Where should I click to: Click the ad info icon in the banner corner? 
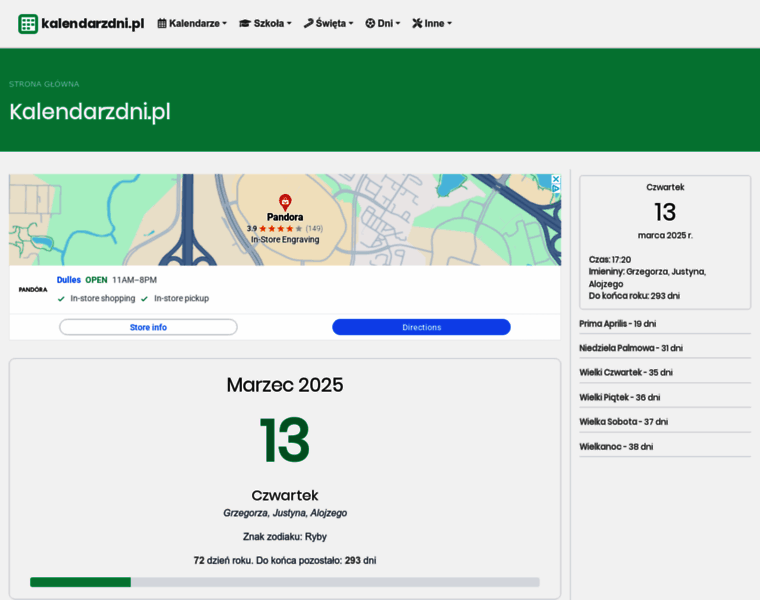tap(556, 180)
